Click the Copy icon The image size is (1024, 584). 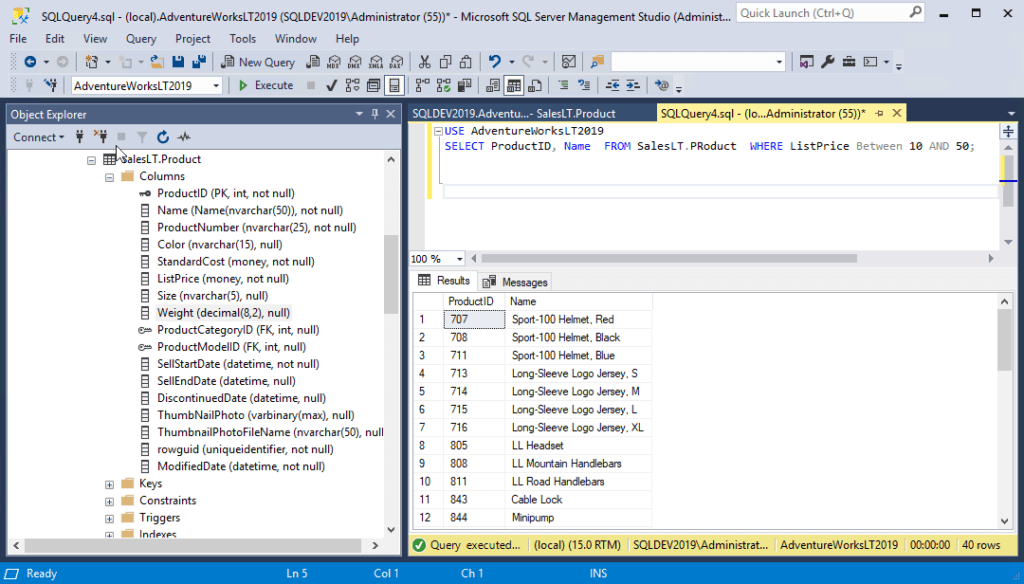(445, 62)
